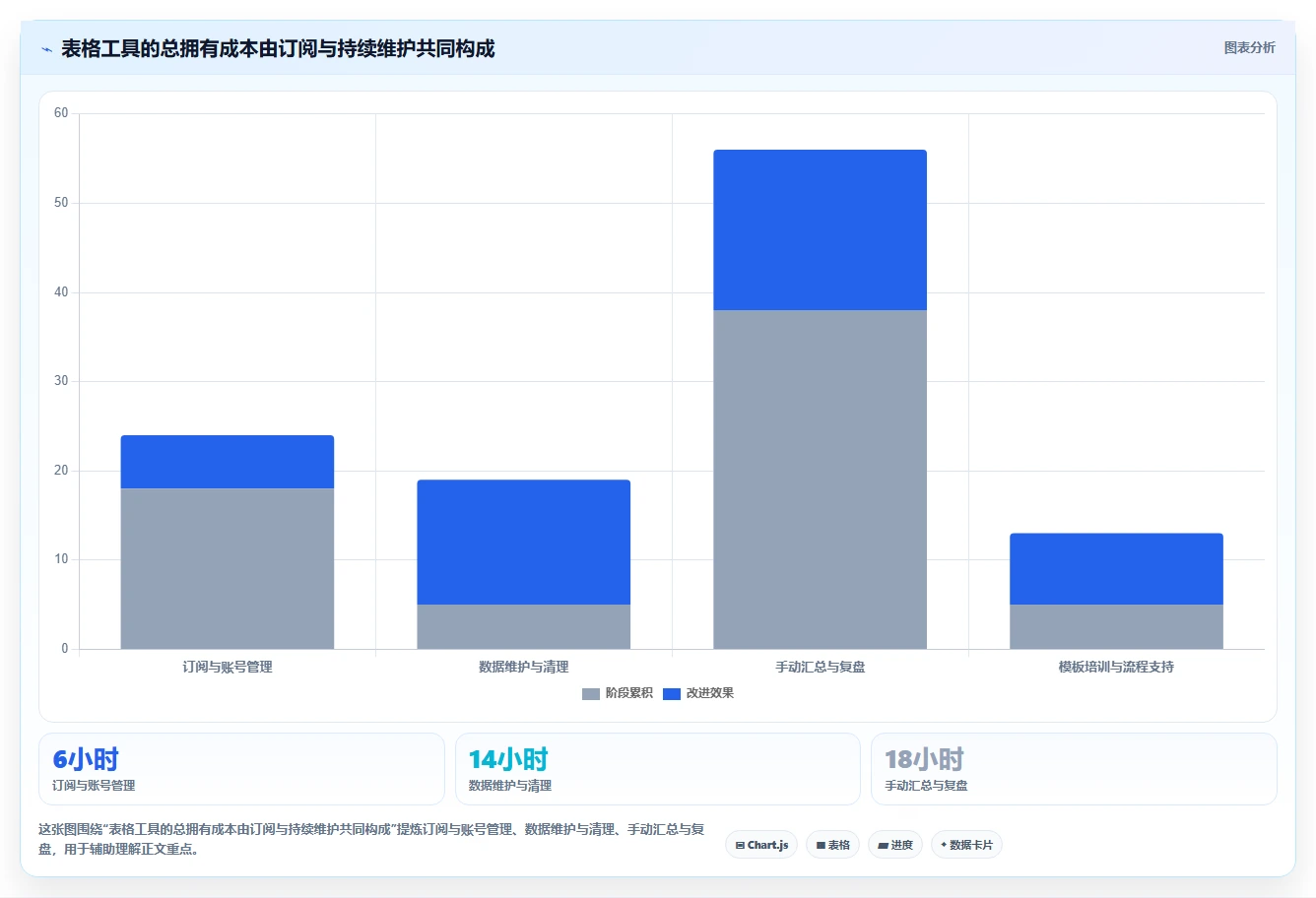The height and width of the screenshot is (898, 1316).
Task: Click the gray legend swatch for 阶段累积
Action: (x=591, y=694)
